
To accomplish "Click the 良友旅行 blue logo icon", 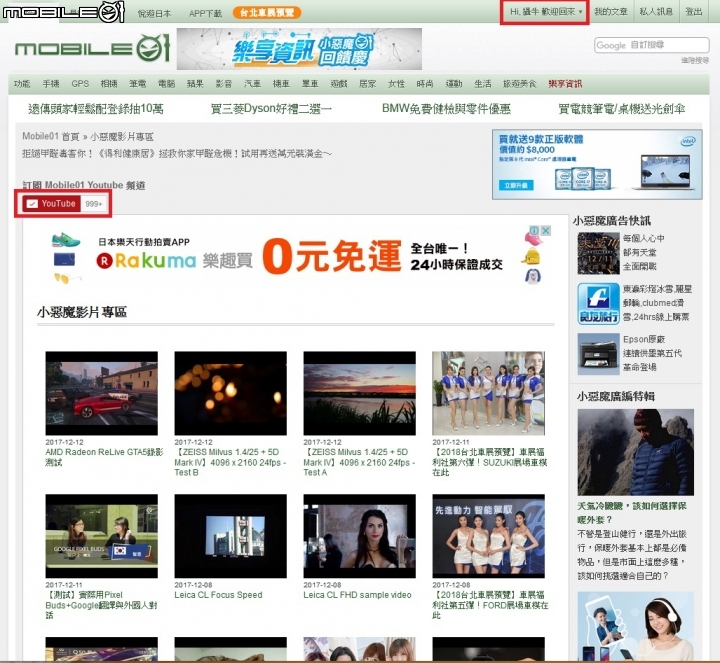I will (x=598, y=304).
